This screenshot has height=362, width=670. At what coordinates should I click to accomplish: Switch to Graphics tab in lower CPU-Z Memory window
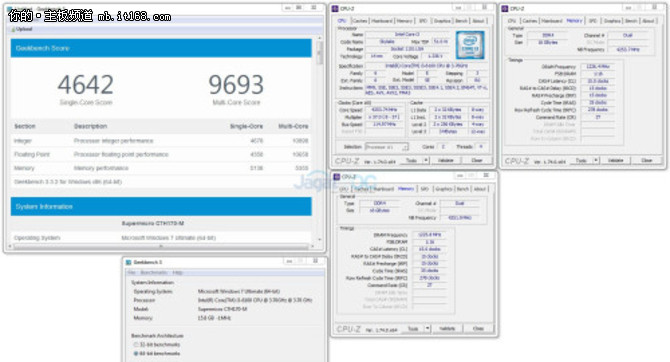tap(444, 189)
